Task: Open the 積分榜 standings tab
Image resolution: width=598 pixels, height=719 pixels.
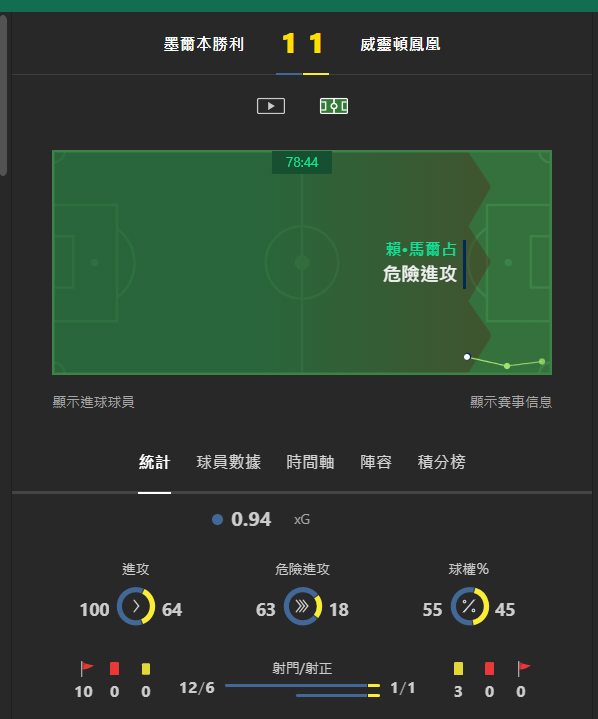Action: [442, 462]
